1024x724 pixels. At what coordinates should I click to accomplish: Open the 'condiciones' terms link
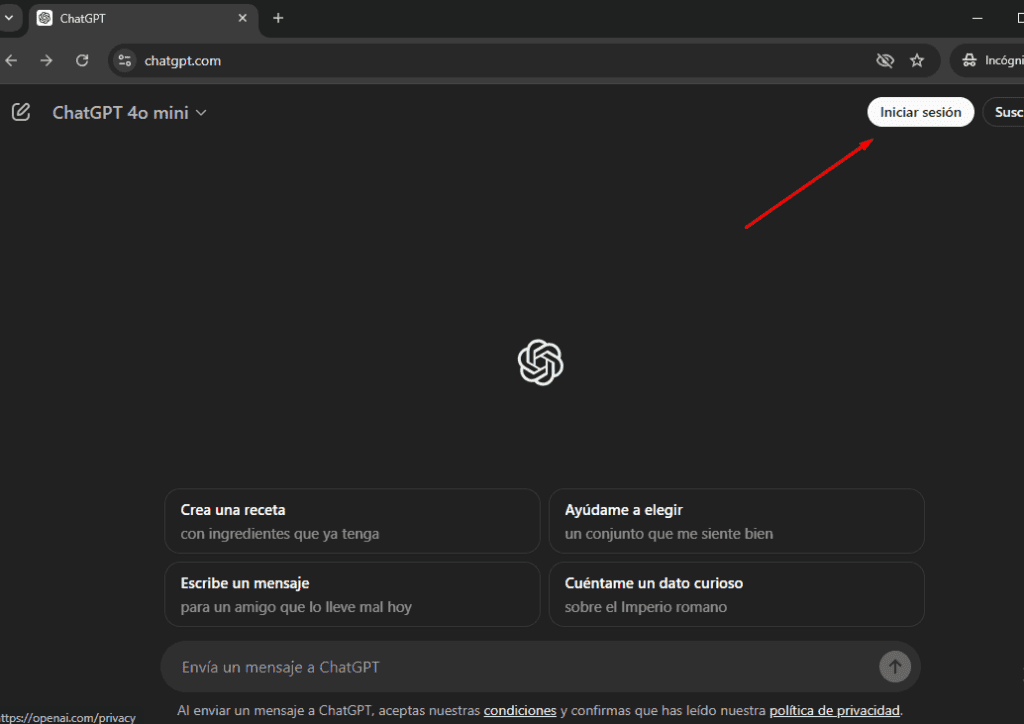[520, 710]
